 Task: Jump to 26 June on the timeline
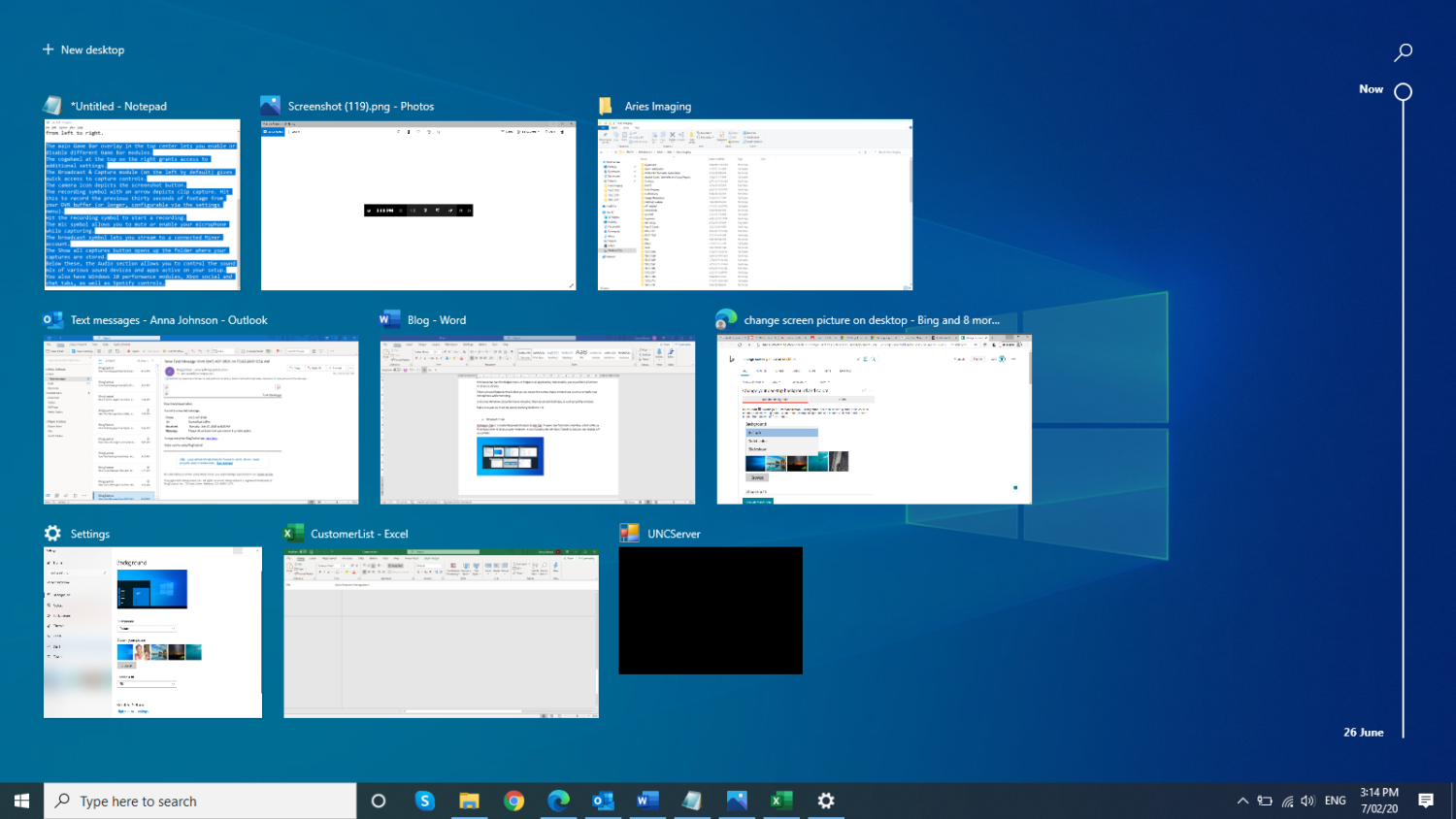[x=1361, y=732]
